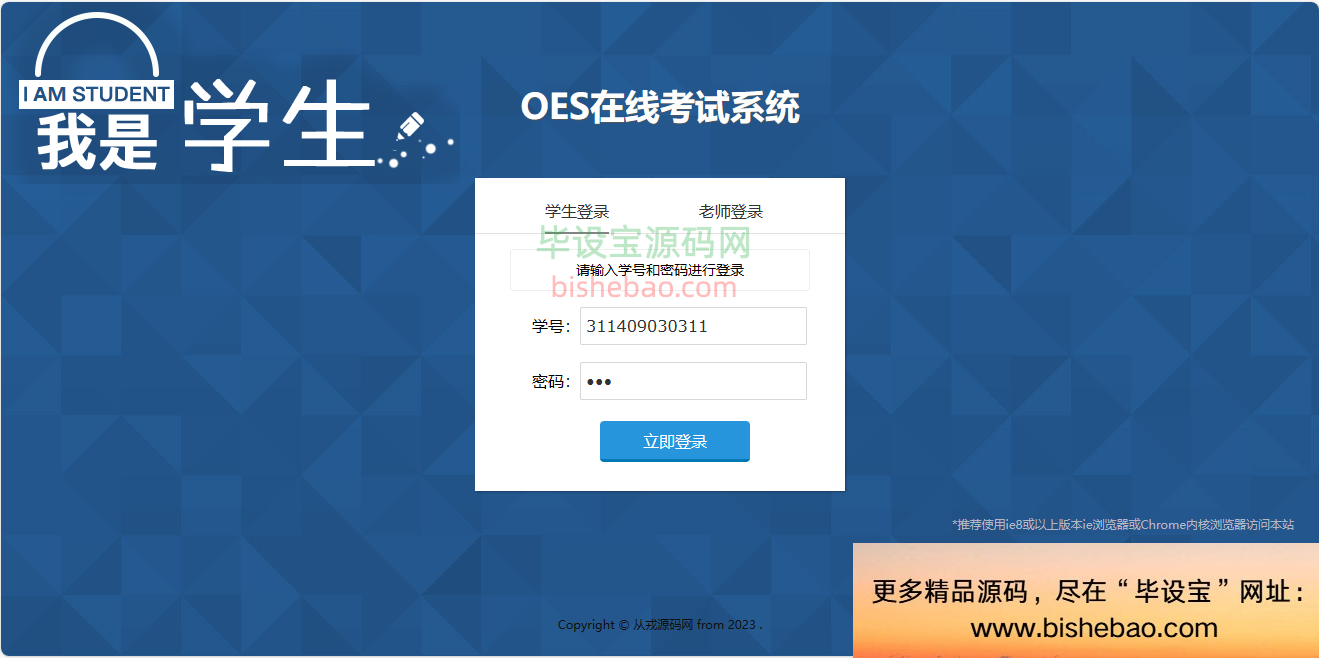Click the 毕设宝源码网 watermark text

(x=644, y=242)
